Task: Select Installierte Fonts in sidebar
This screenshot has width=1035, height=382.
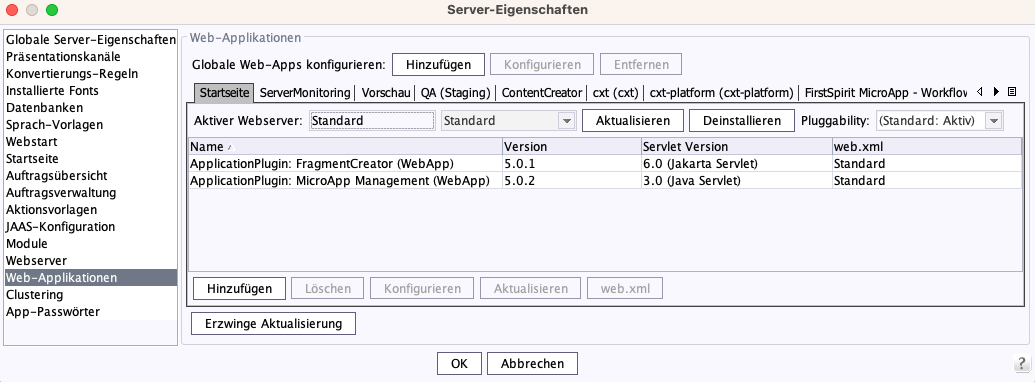Action: click(91, 90)
